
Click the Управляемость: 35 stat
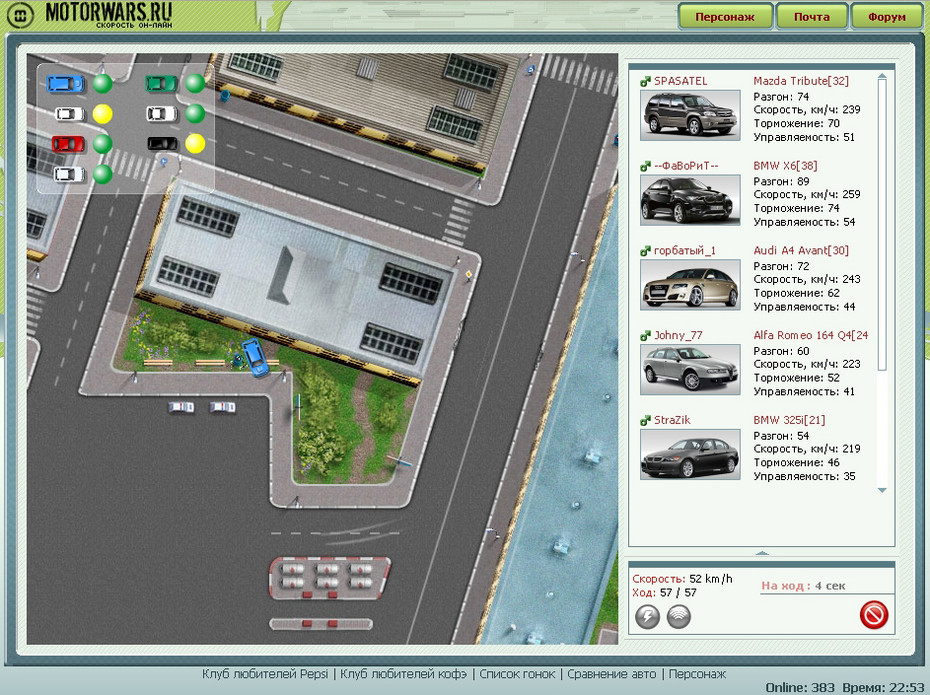click(804, 476)
